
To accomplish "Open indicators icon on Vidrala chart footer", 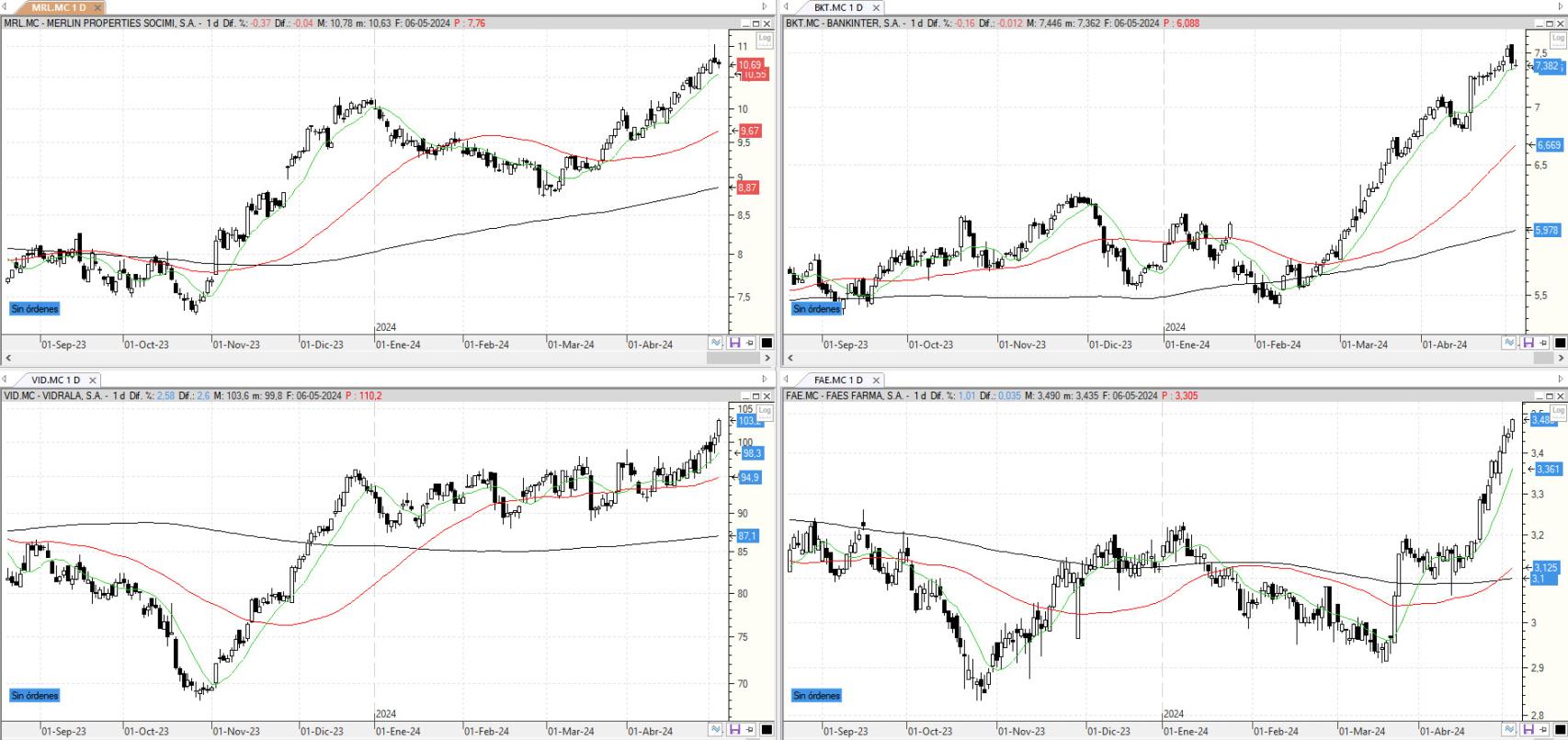I will click(716, 730).
